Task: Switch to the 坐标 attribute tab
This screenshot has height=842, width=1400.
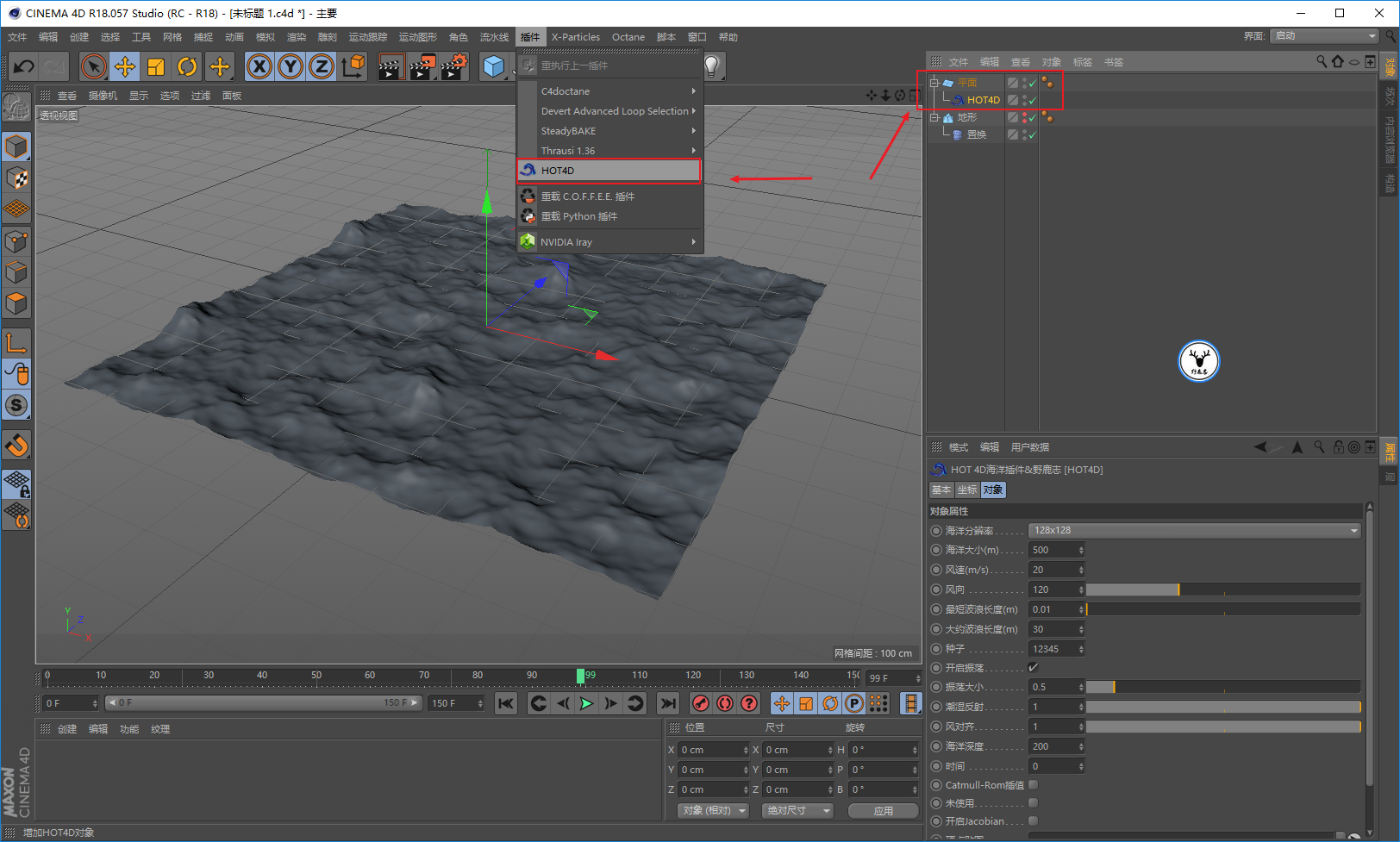Action: point(967,490)
